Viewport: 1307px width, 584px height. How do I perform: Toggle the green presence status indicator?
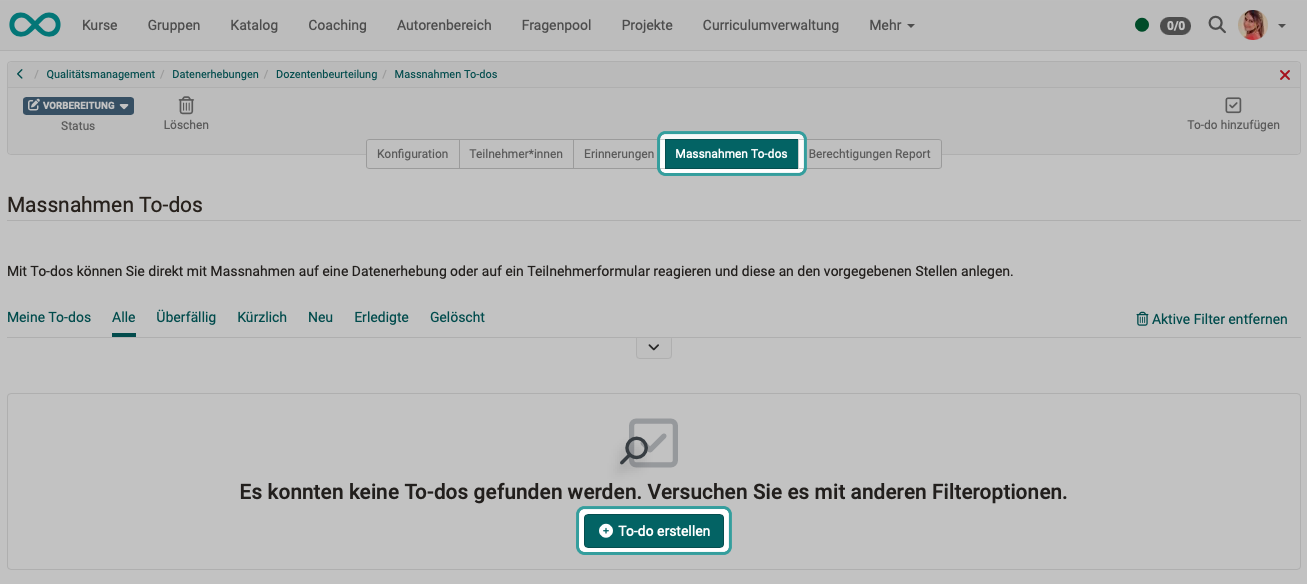pyautogui.click(x=1142, y=25)
